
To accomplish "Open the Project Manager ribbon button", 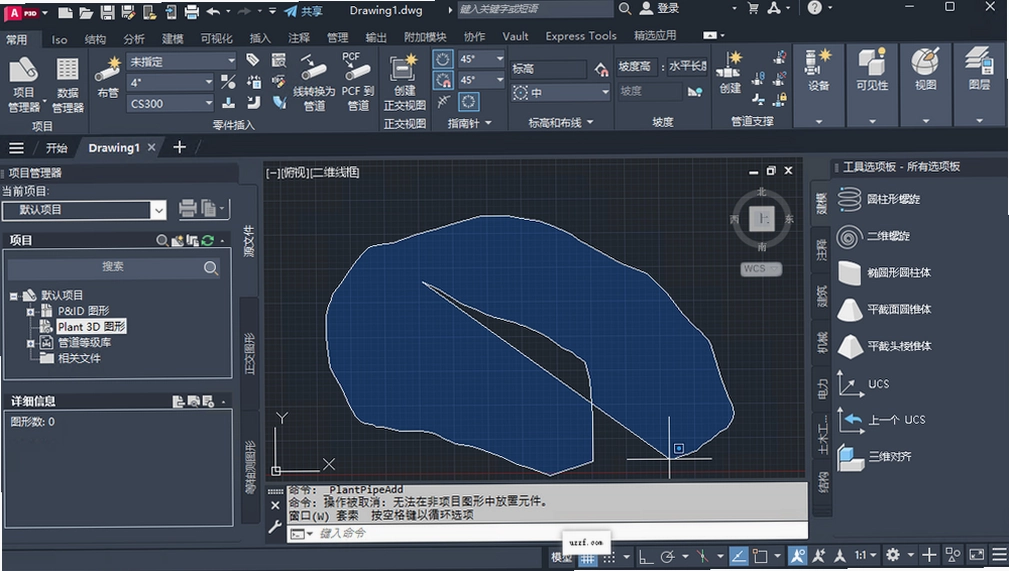I will point(24,84).
